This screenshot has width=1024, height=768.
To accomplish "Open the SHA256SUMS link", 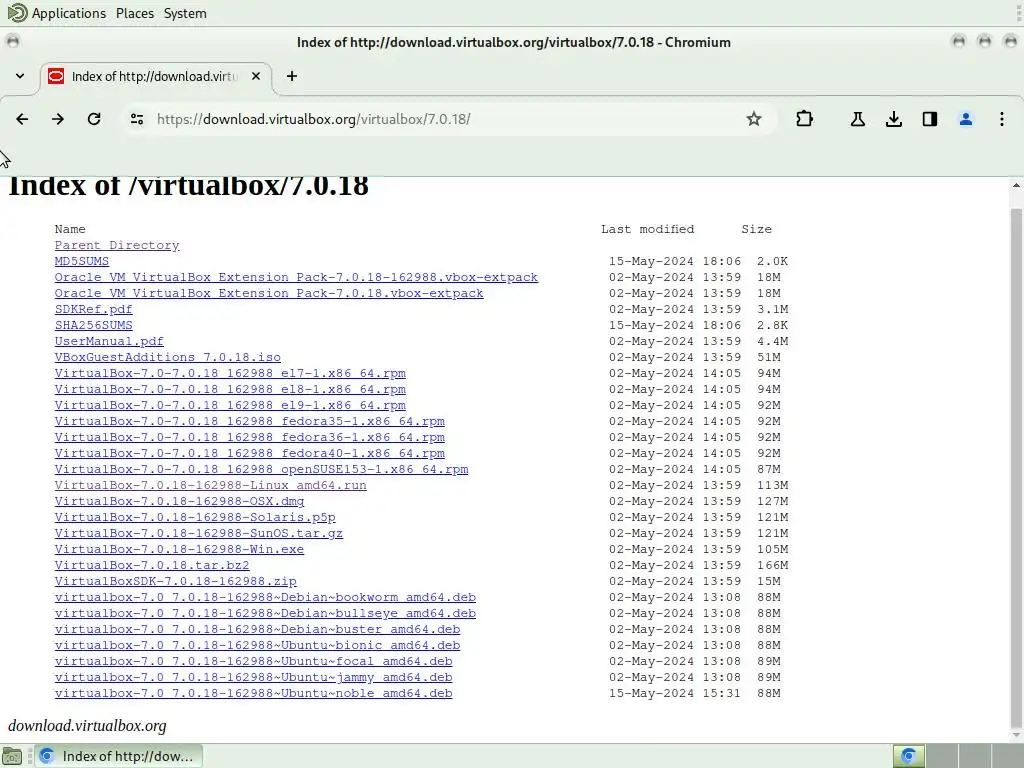I will tap(93, 325).
